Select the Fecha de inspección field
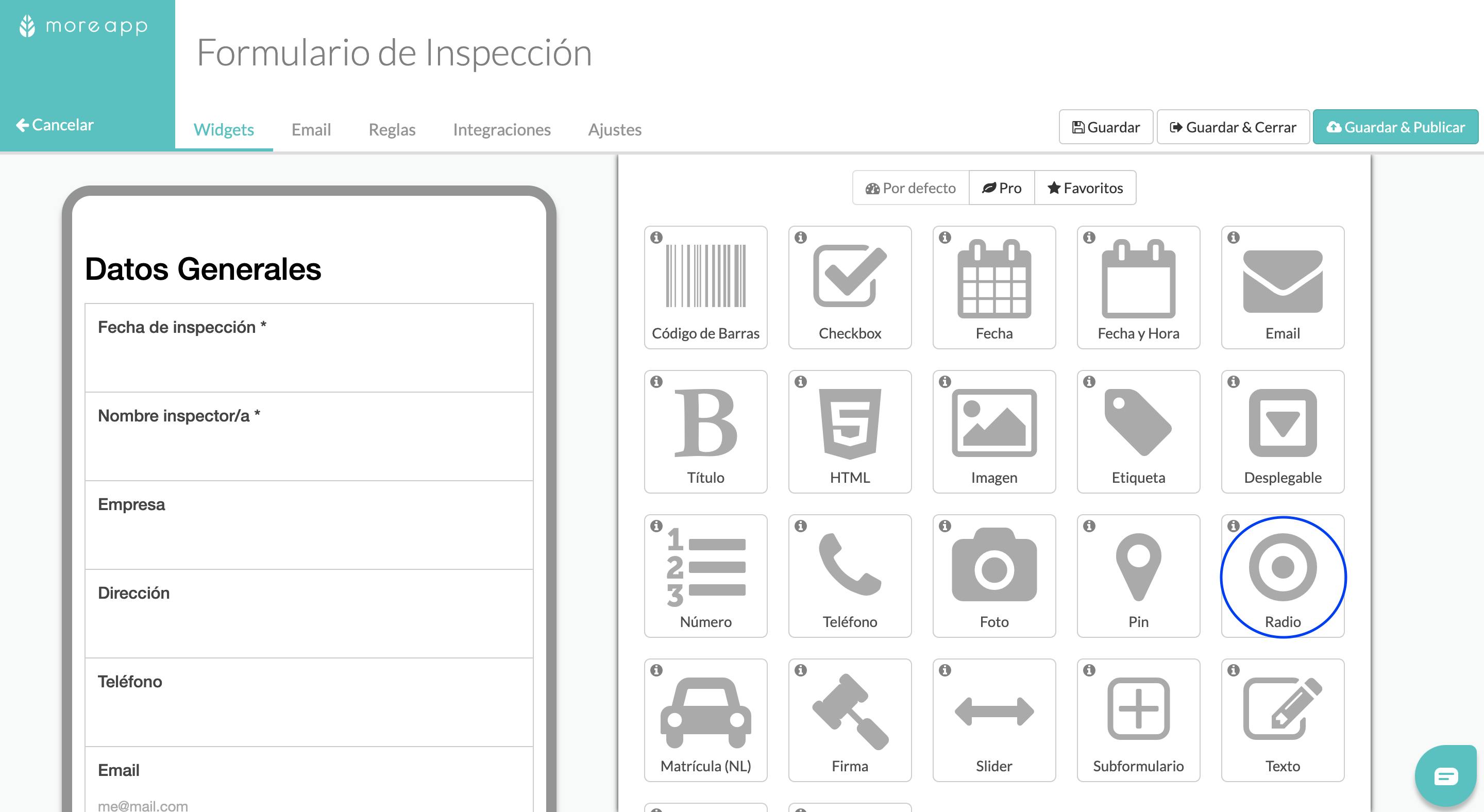The image size is (1484, 812). click(x=309, y=348)
